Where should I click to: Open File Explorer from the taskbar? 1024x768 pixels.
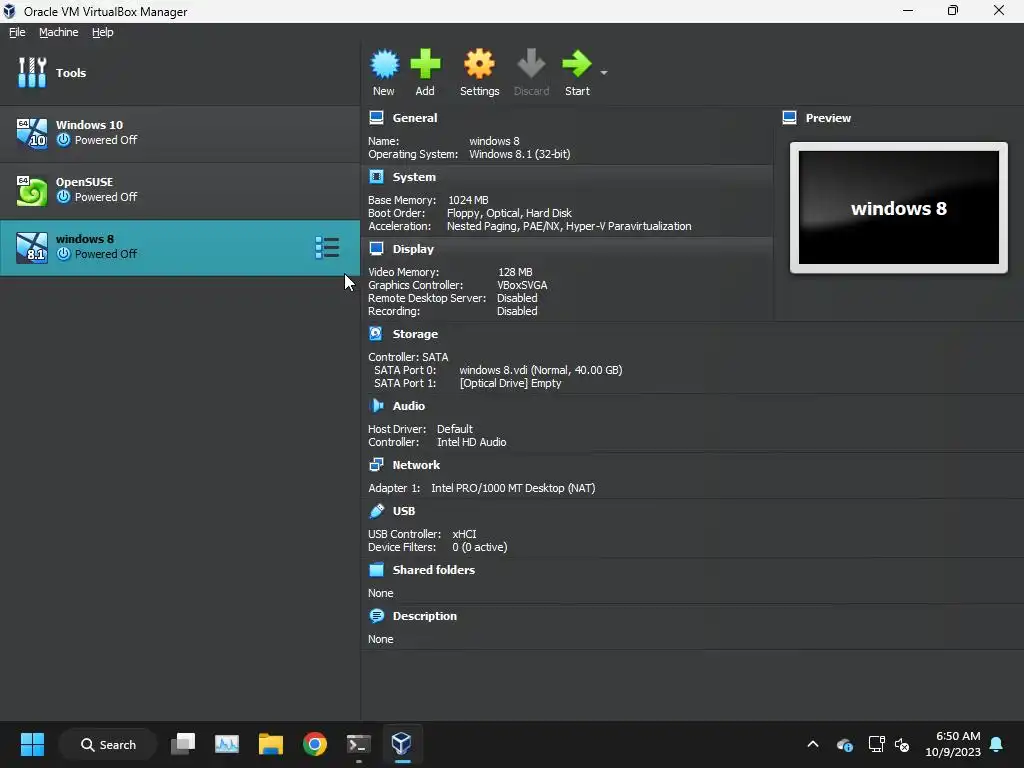(x=270, y=744)
